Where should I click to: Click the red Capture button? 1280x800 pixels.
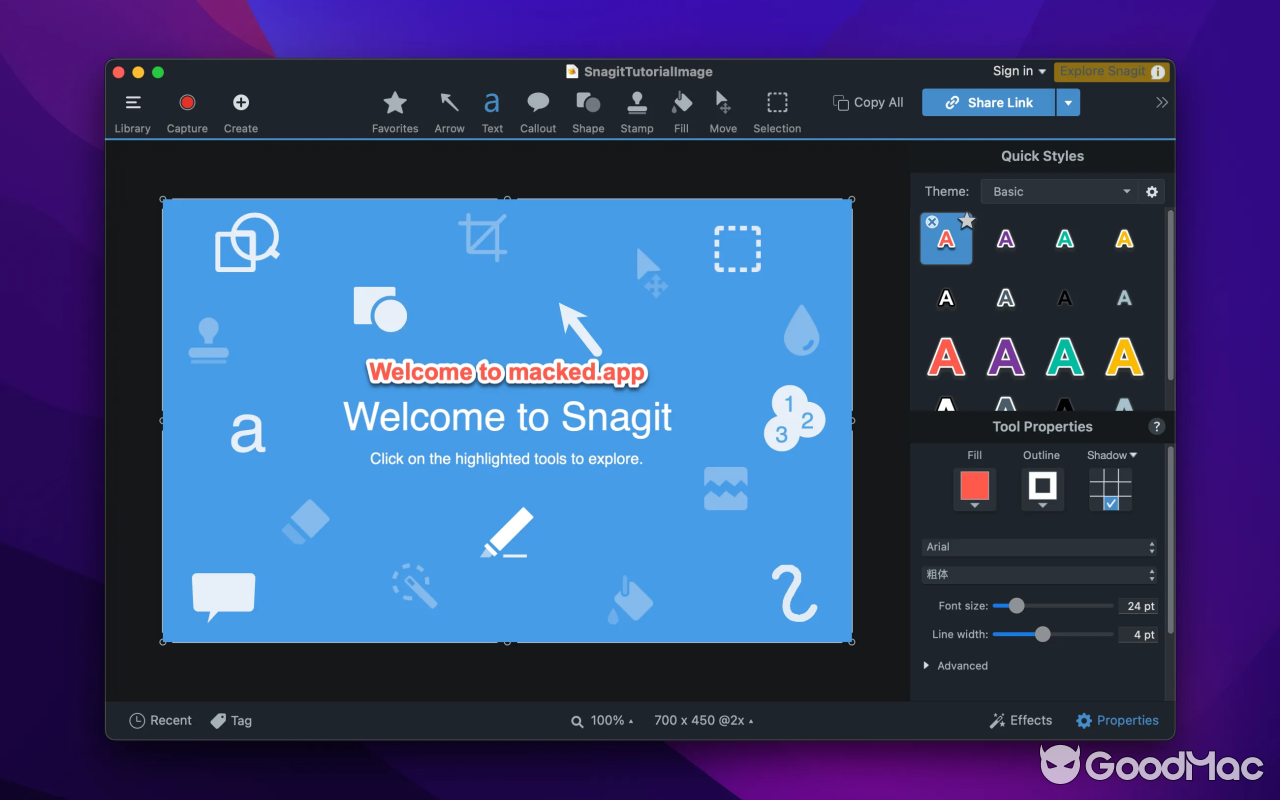tap(187, 101)
